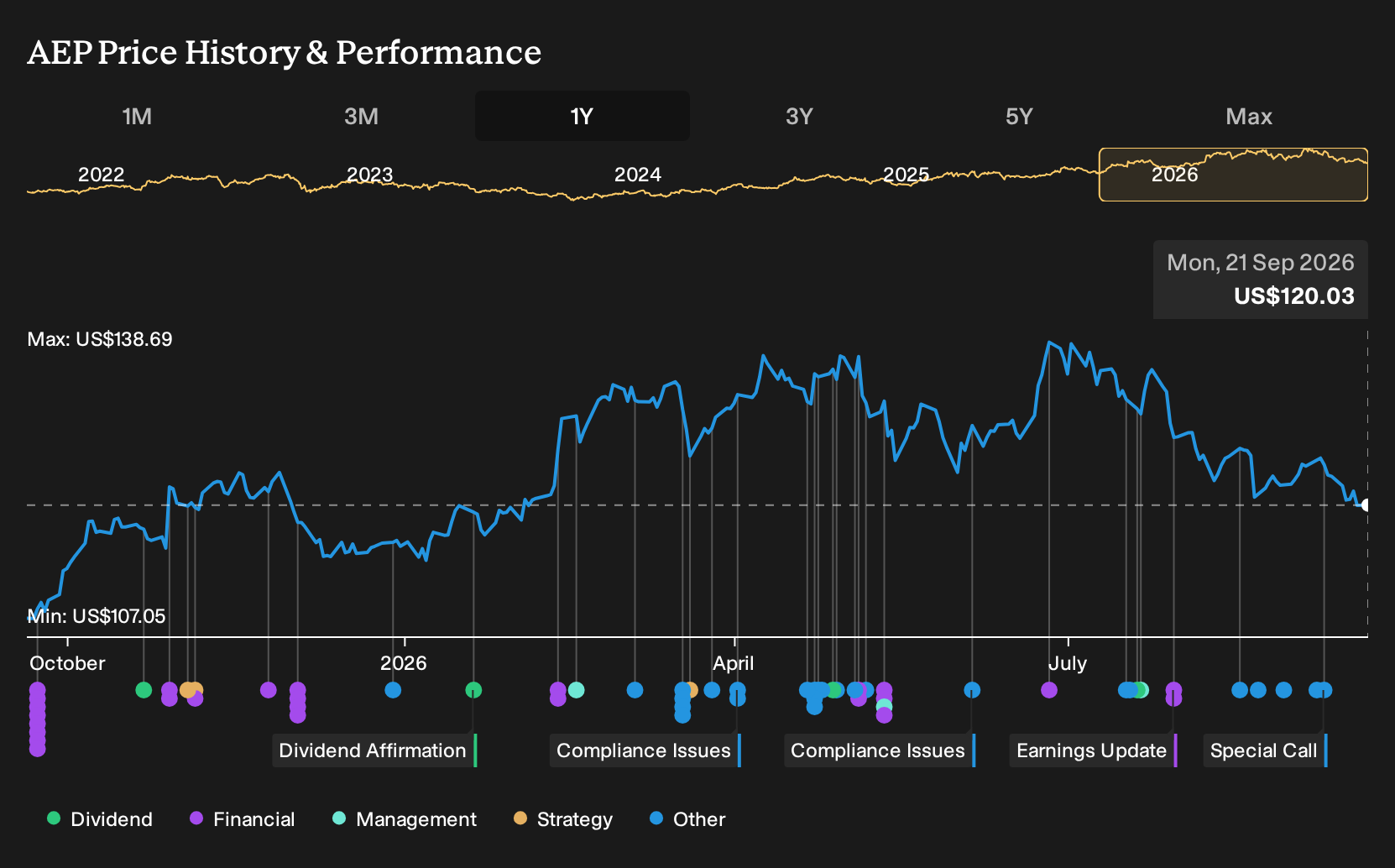1395x868 pixels.
Task: Click the Max: US$138.69 label
Action: coord(100,339)
